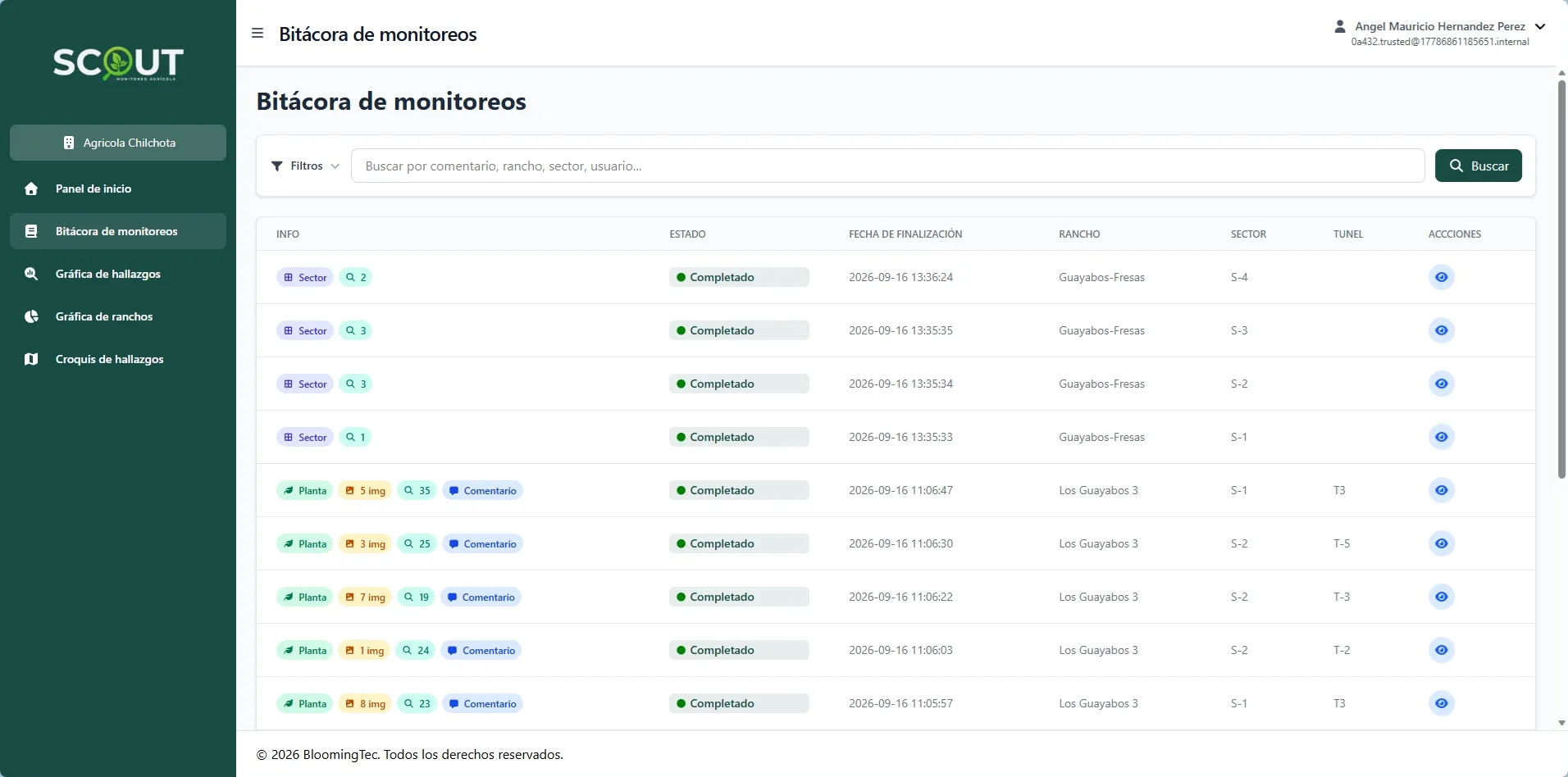Viewport: 1568px width, 777px height.
Task: Open Bitácora de monitoreos in sidebar
Action: coord(118,231)
